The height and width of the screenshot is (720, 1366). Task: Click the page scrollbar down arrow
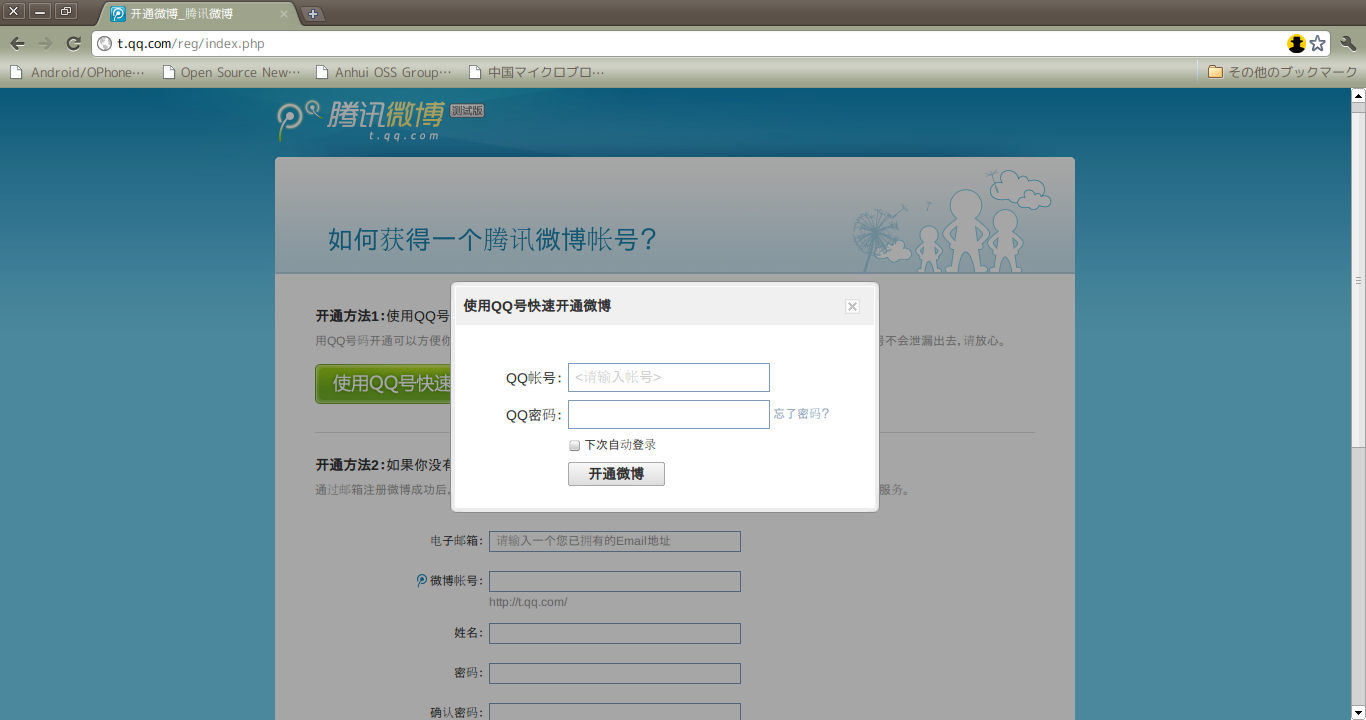click(x=1358, y=712)
